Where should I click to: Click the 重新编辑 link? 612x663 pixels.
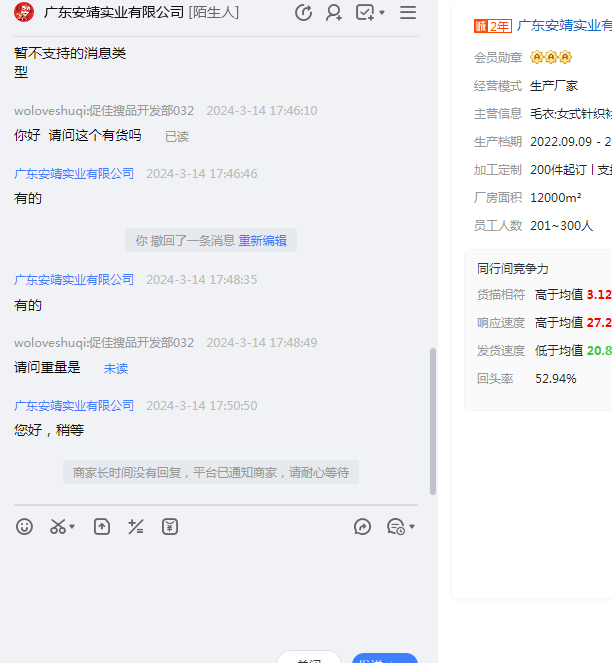(x=262, y=240)
